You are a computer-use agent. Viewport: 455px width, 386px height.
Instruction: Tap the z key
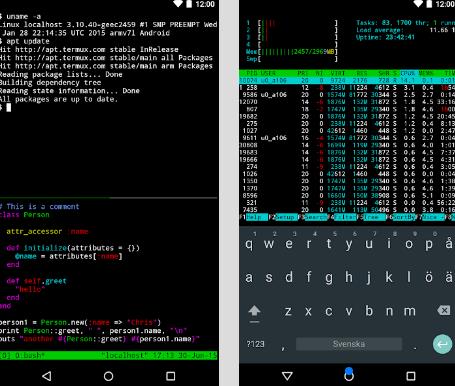[288, 311]
